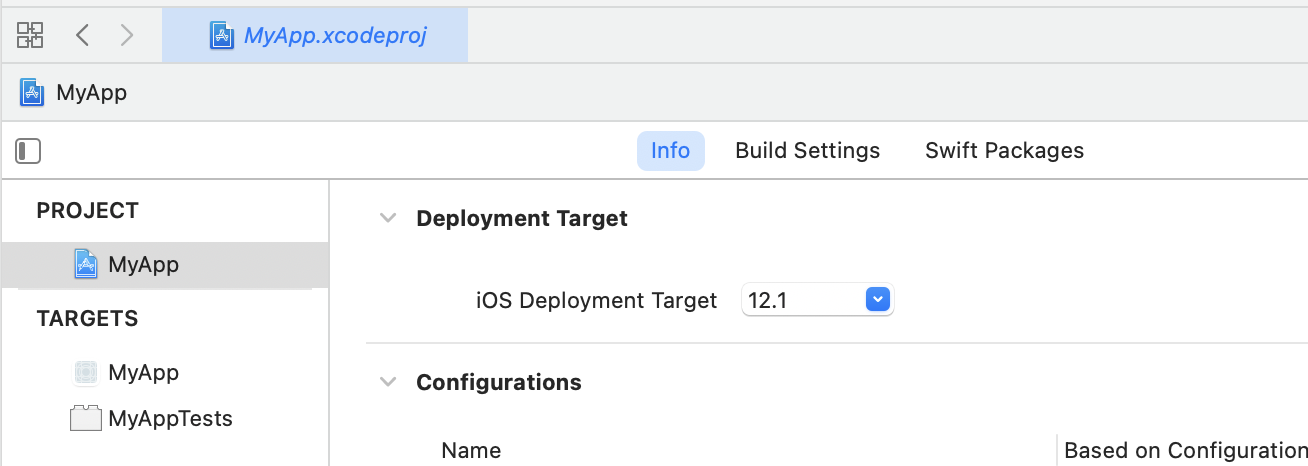Click the xcodeproj file icon in the tab

[220, 36]
